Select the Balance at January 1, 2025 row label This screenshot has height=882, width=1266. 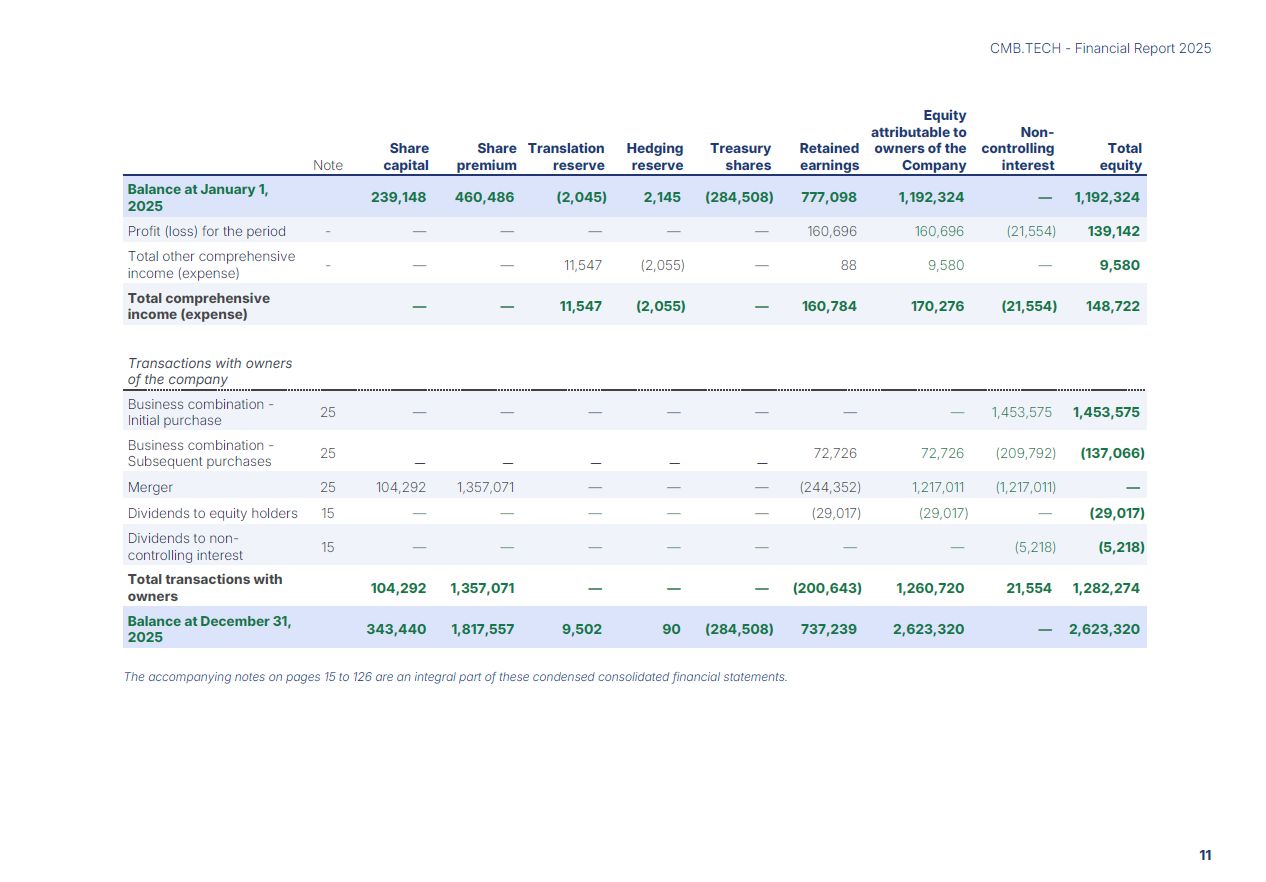pyautogui.click(x=198, y=197)
